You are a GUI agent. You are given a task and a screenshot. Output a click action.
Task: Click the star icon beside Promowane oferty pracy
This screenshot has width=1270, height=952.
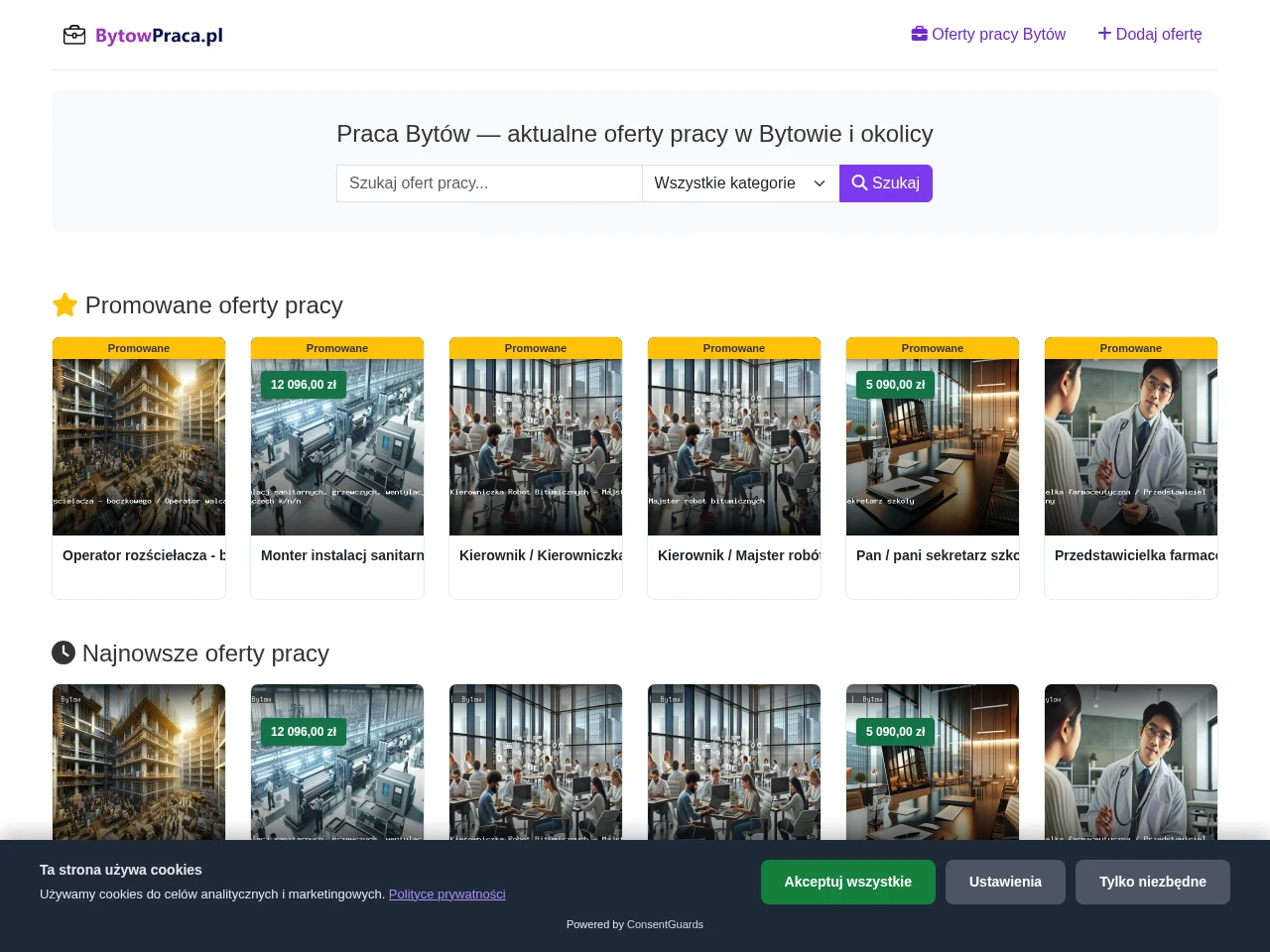tap(64, 304)
